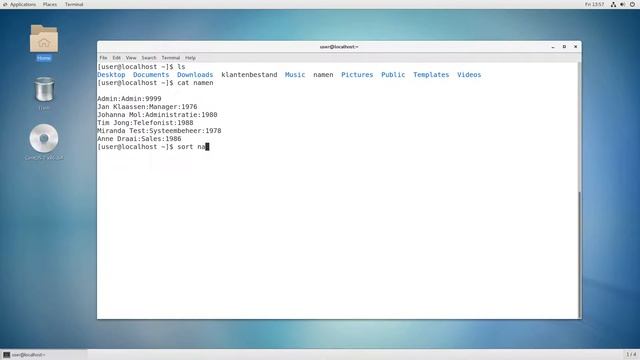
Task: Click the line Anne Draai:Sales:1986
Action: tap(139, 139)
